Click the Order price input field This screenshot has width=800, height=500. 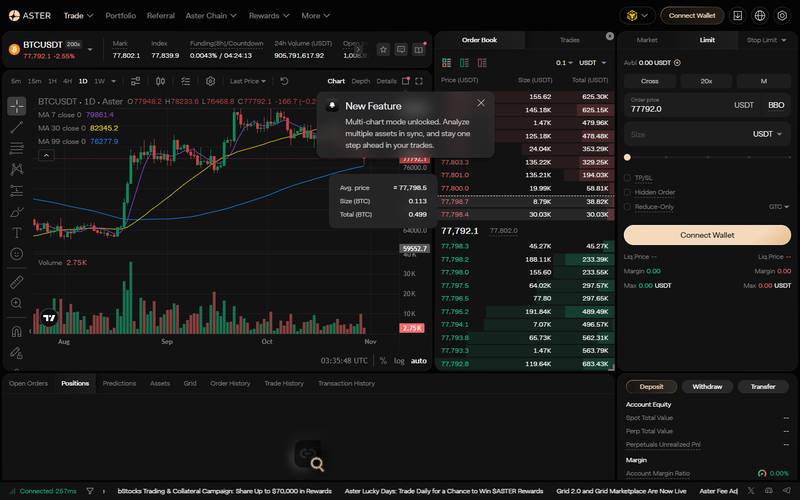click(x=707, y=105)
